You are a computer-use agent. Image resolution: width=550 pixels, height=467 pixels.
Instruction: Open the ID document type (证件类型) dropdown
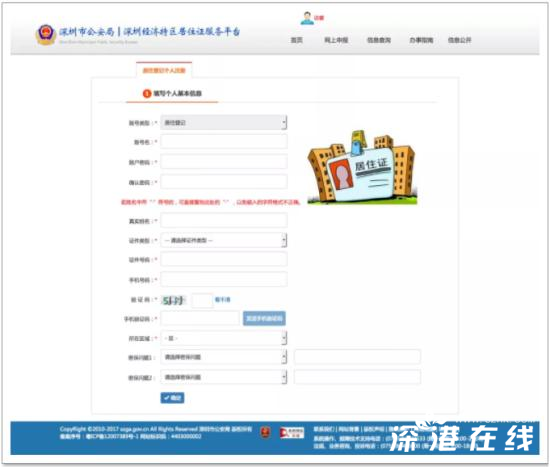click(224, 240)
